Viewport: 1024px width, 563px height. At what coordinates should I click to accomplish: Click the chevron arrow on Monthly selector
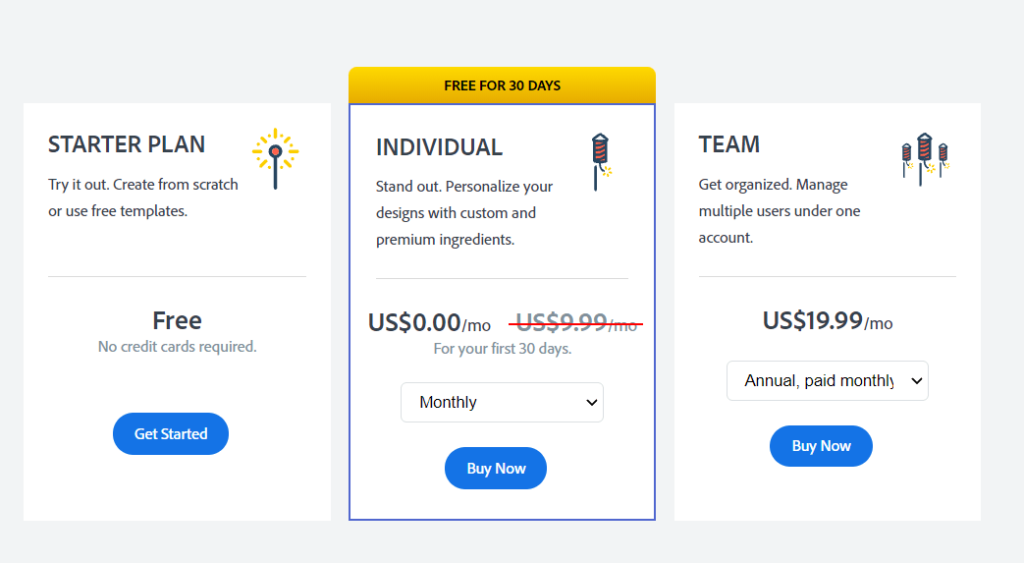click(x=592, y=402)
